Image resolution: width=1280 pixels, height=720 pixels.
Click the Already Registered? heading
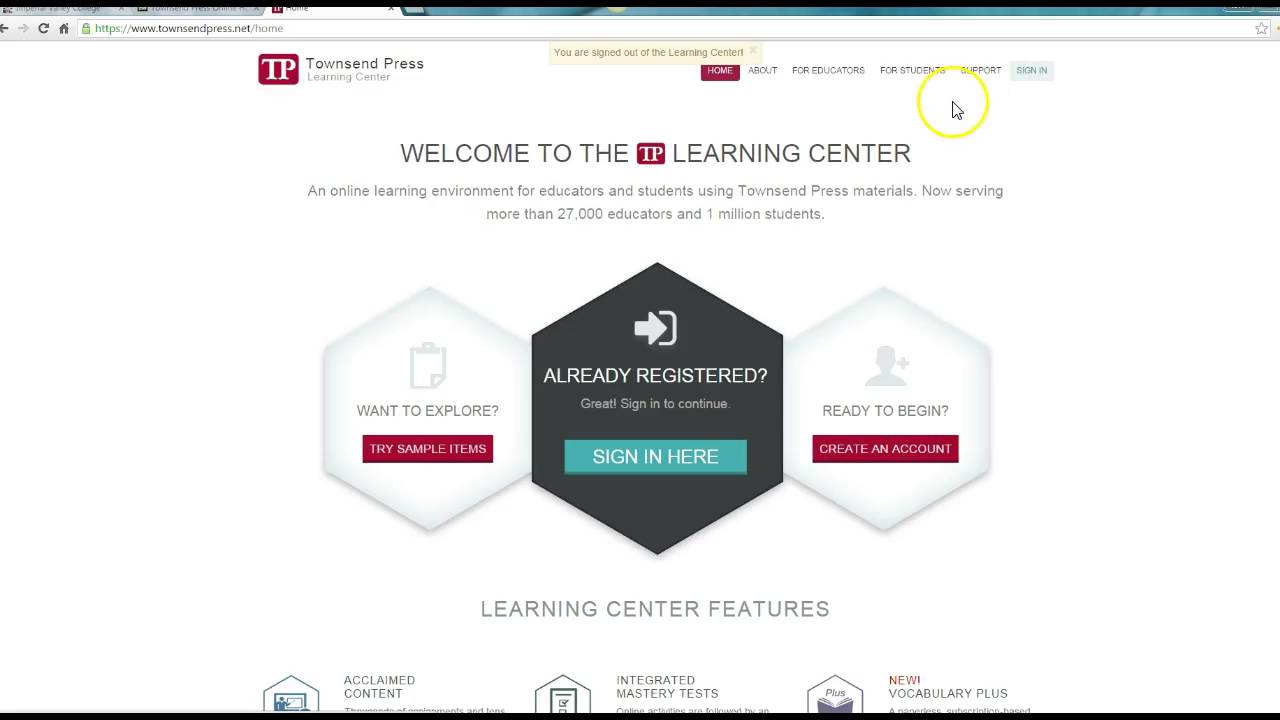pos(655,376)
